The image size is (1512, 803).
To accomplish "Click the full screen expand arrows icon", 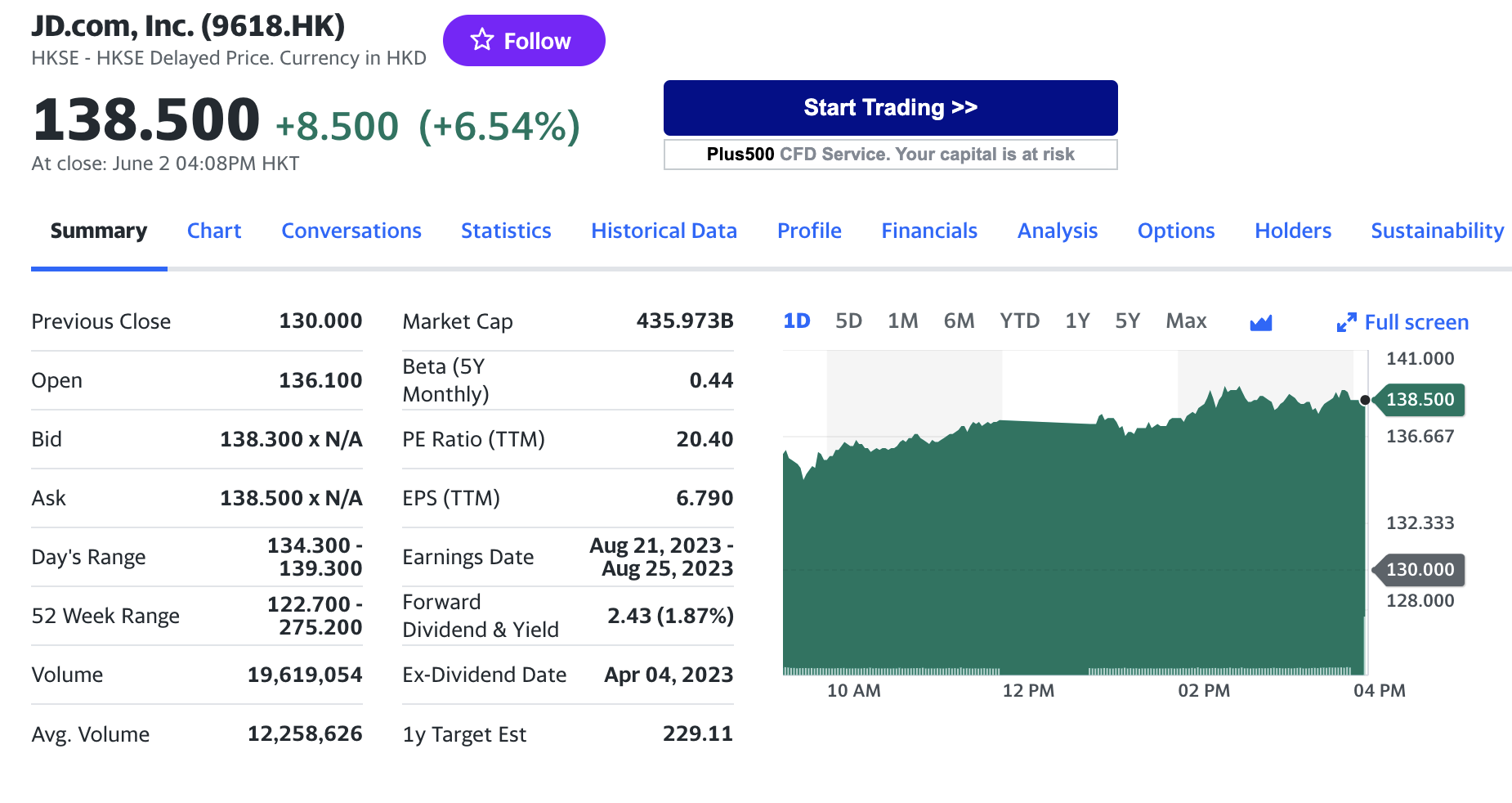I will coord(1346,323).
